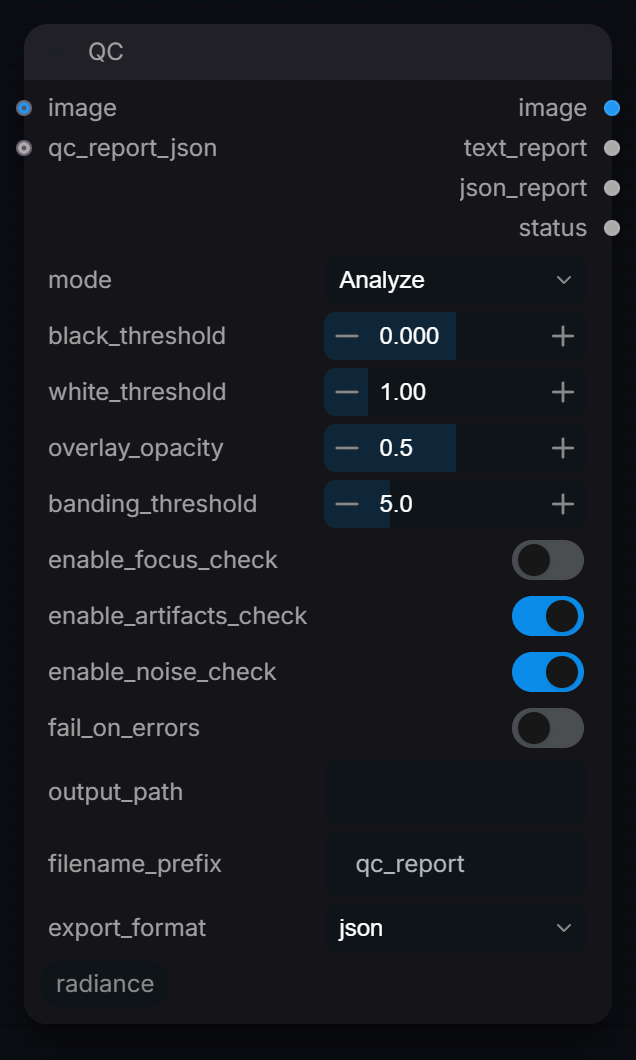This screenshot has height=1060, width=636.
Task: Enable the enable_focus_check toggle
Action: coord(547,560)
